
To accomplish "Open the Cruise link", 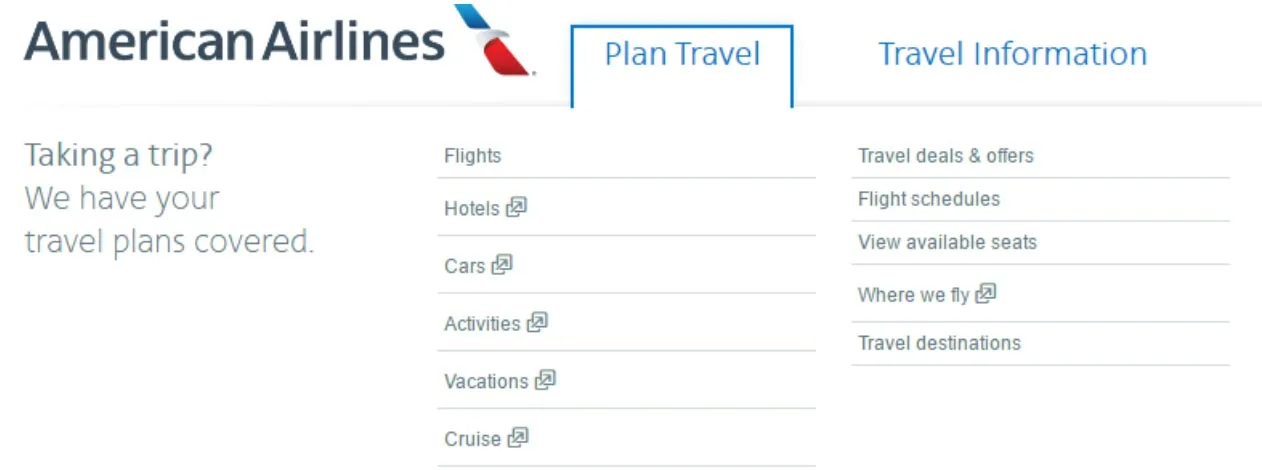I will point(473,439).
